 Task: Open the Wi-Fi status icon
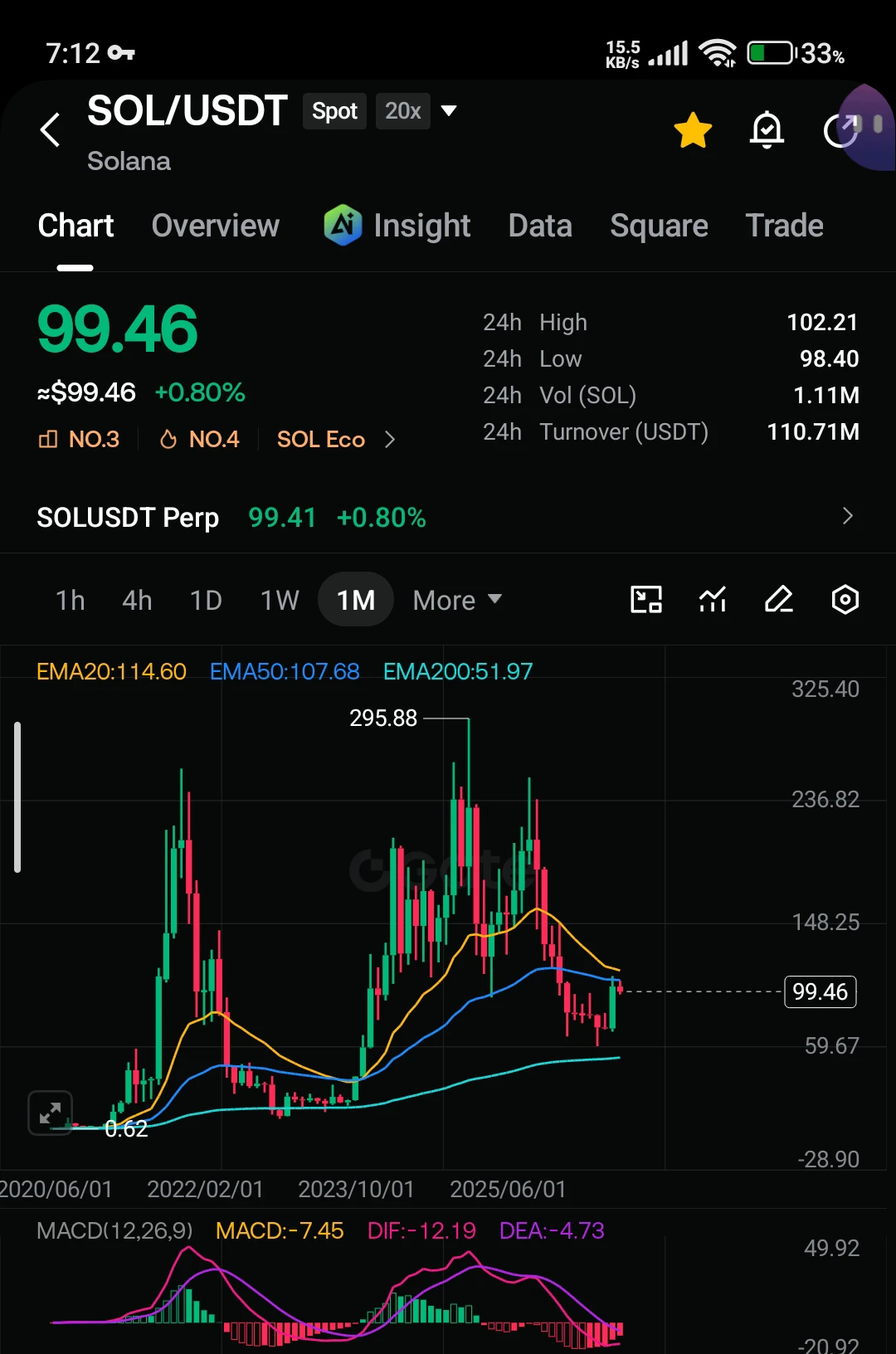pos(718,53)
